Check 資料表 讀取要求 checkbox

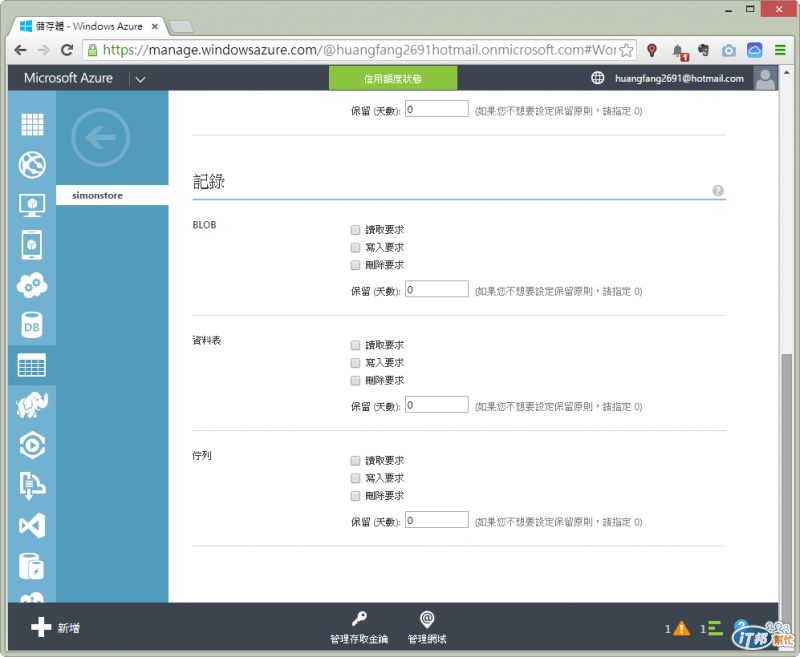(x=356, y=345)
